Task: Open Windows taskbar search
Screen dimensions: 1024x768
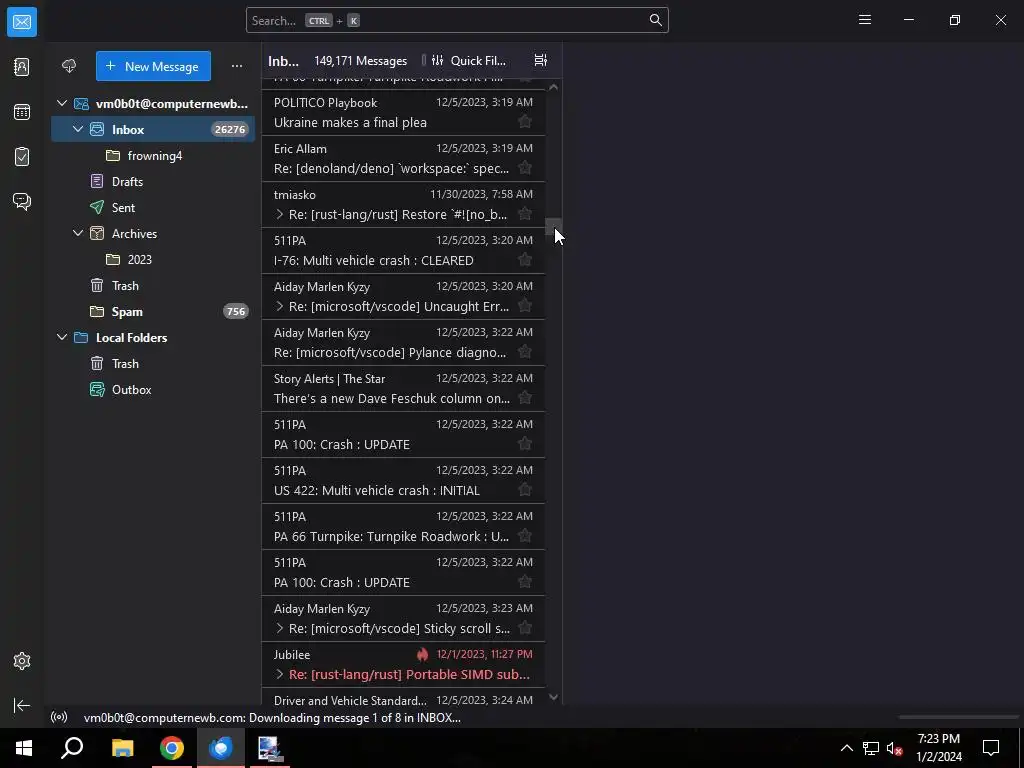Action: 72,748
